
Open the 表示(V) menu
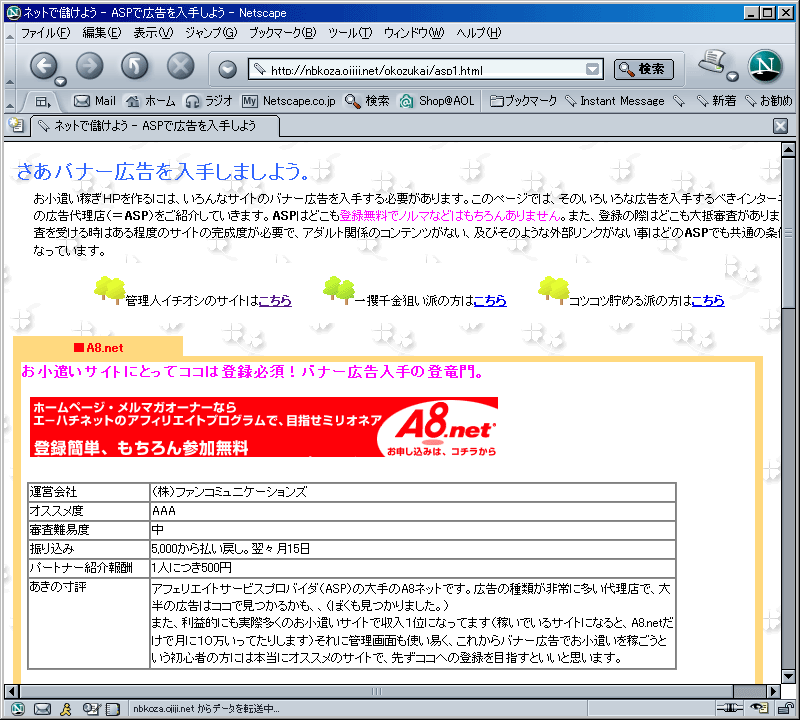click(153, 33)
